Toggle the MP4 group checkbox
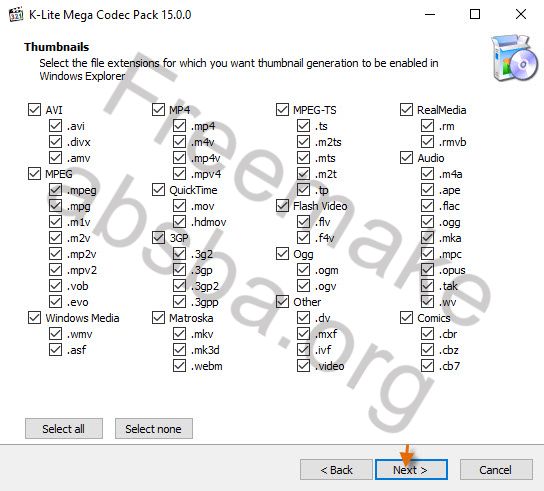Screen dimensions: 544x491 tap(159, 110)
